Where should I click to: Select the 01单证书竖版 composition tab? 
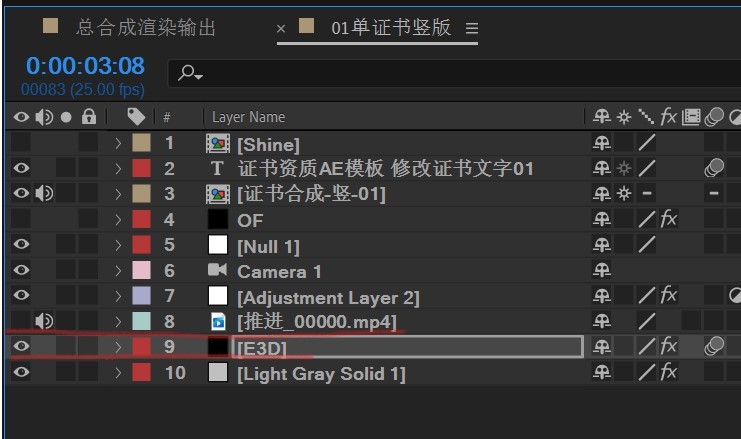(391, 28)
